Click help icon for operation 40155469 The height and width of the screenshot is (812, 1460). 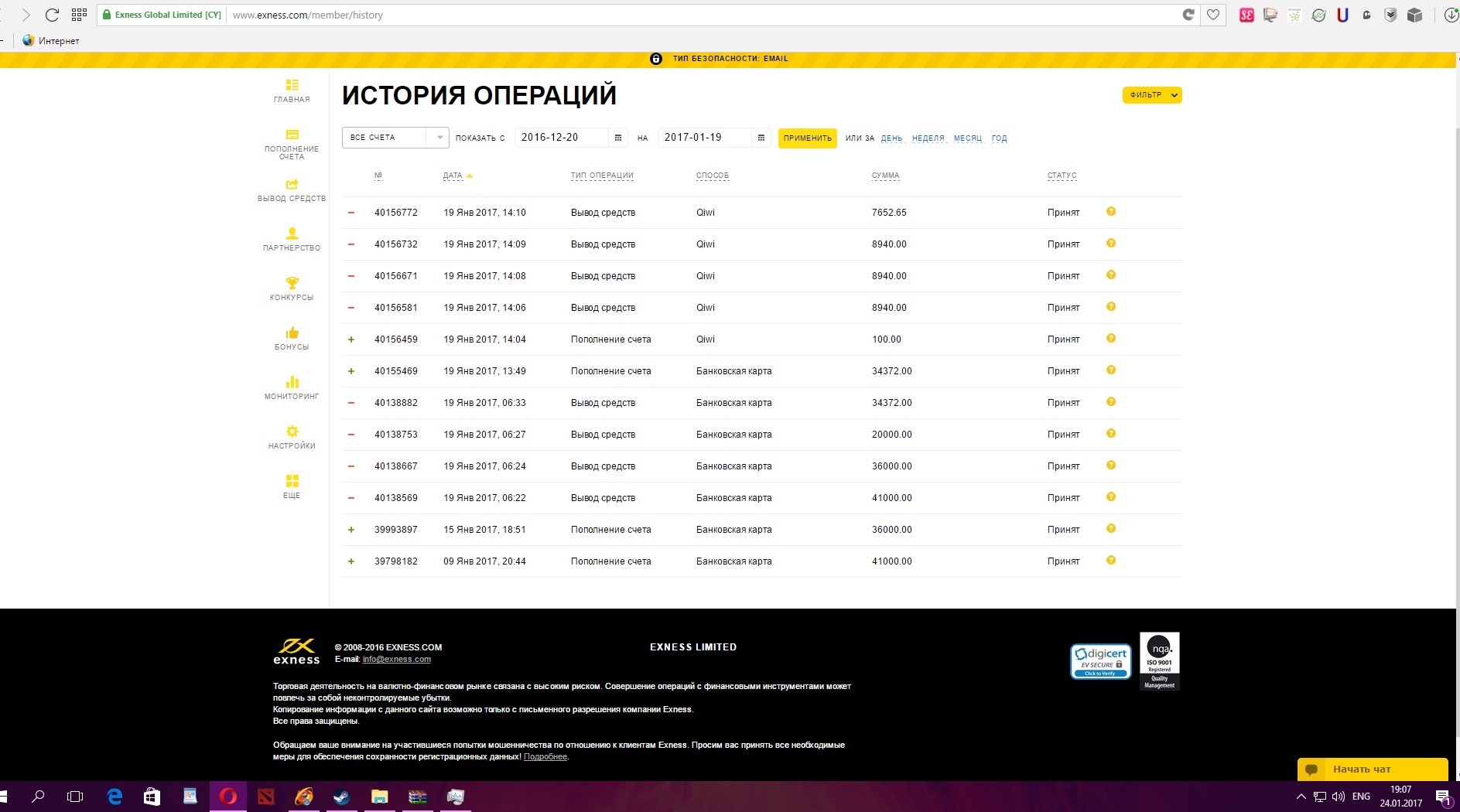coord(1111,370)
